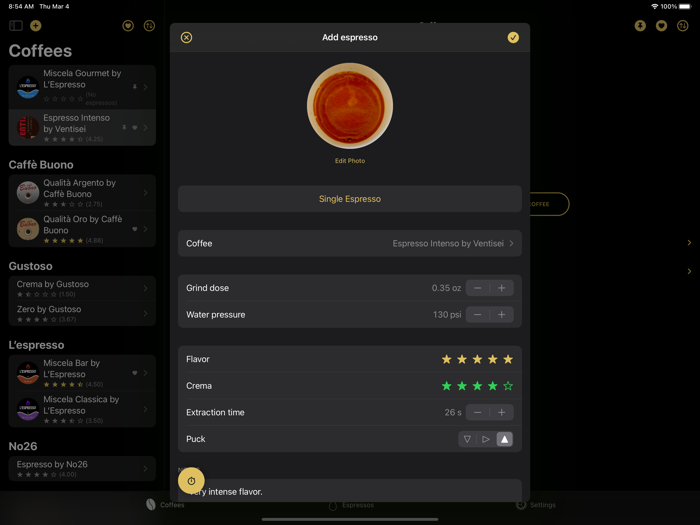Select Puck right-pointing triangle option

pos(486,439)
